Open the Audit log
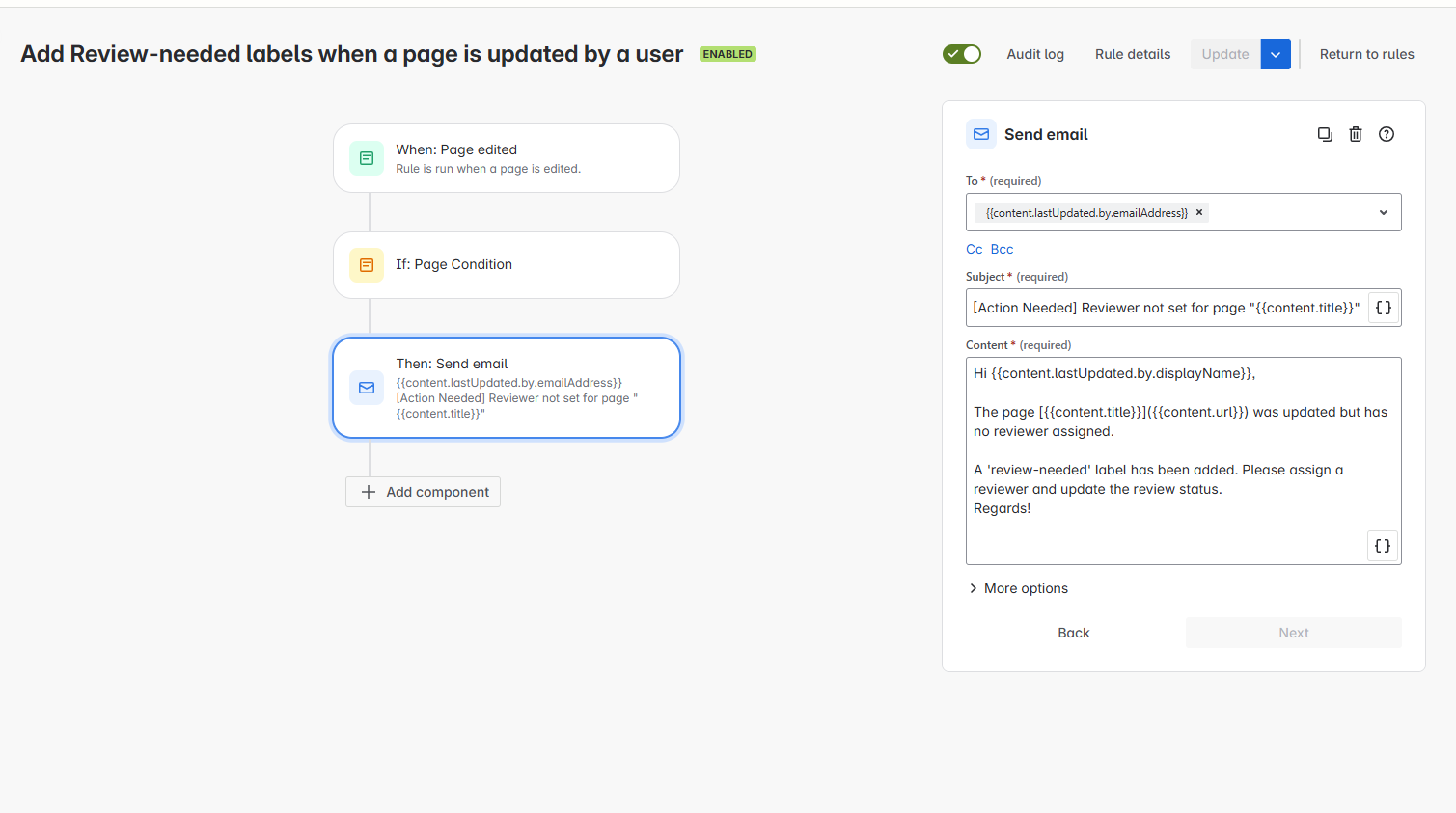Image resolution: width=1456 pixels, height=813 pixels. pos(1035,54)
